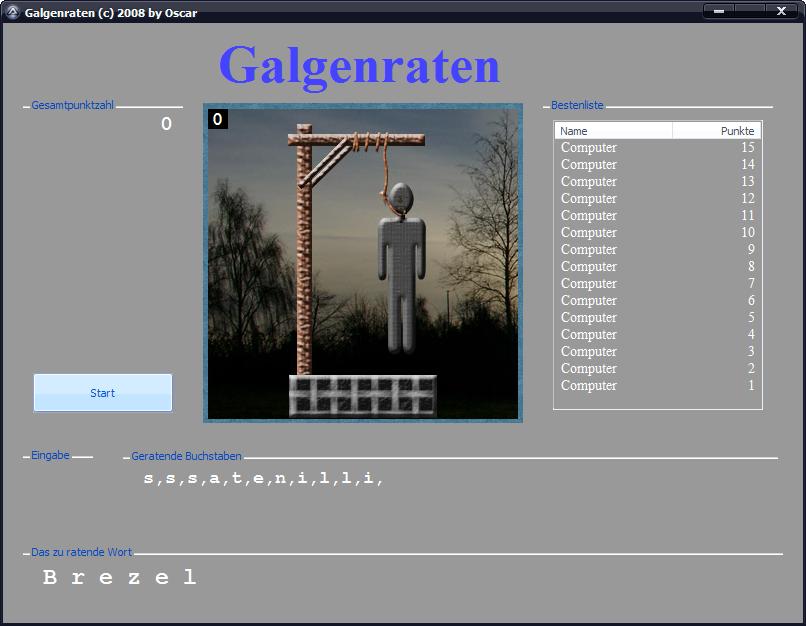This screenshot has height=626, width=806.
Task: Click the maximize button in the title bar
Action: (x=749, y=11)
